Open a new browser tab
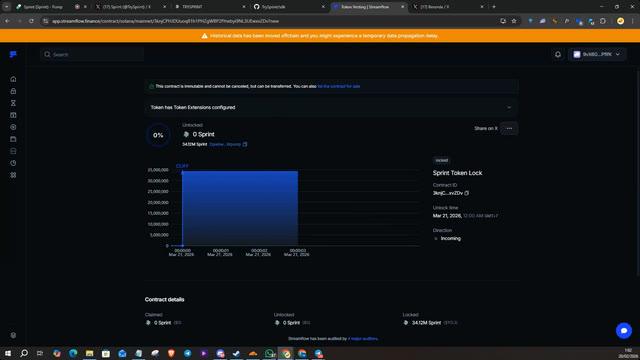 (x=493, y=7)
